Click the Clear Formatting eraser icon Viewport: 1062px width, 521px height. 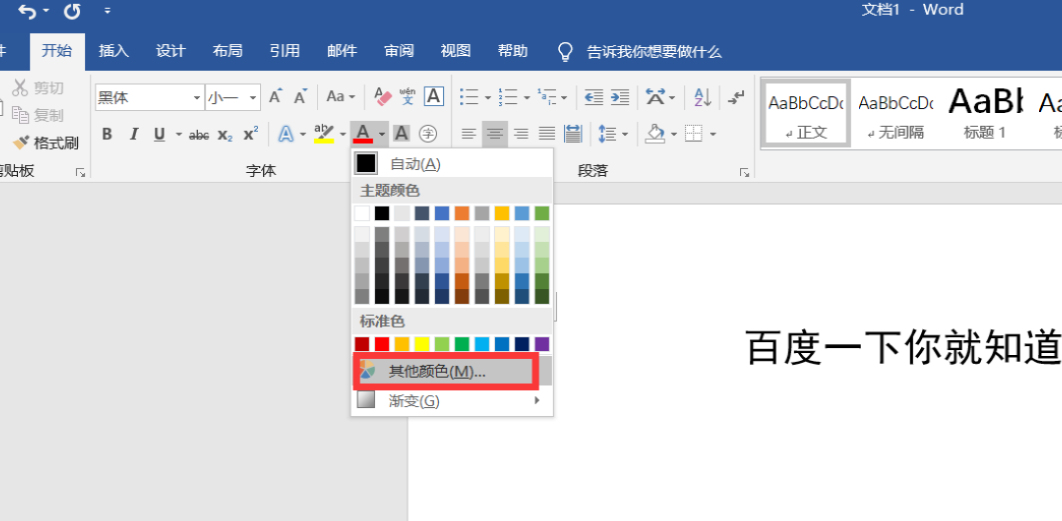point(383,97)
